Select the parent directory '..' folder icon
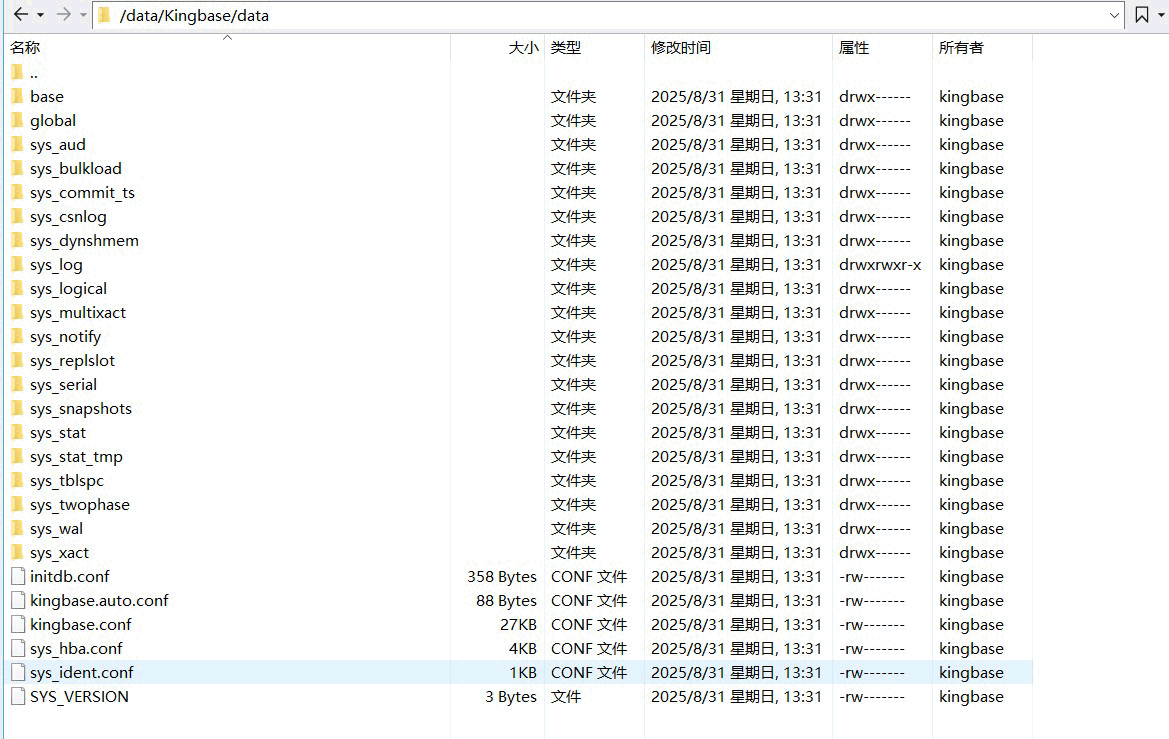This screenshot has width=1169, height=739. pos(18,72)
